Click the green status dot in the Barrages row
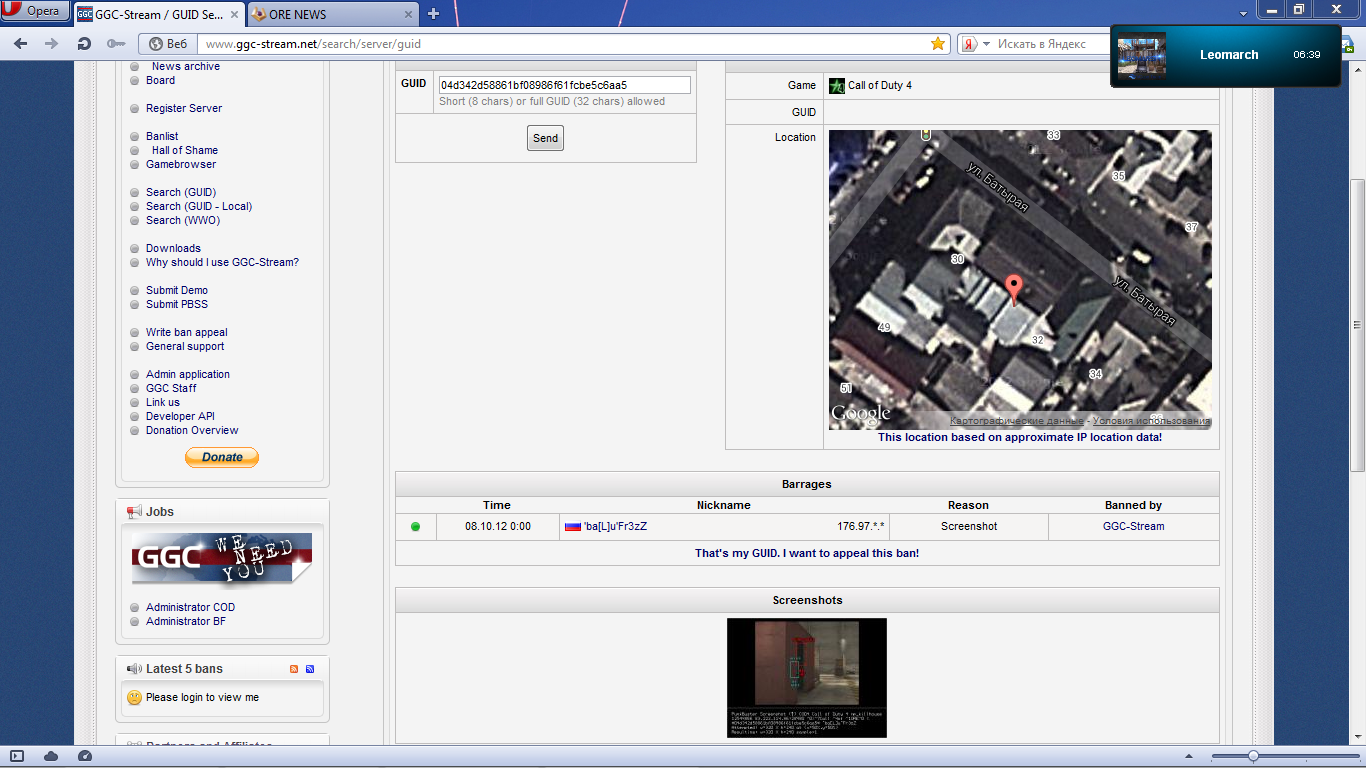This screenshot has width=1366, height=768. click(415, 527)
